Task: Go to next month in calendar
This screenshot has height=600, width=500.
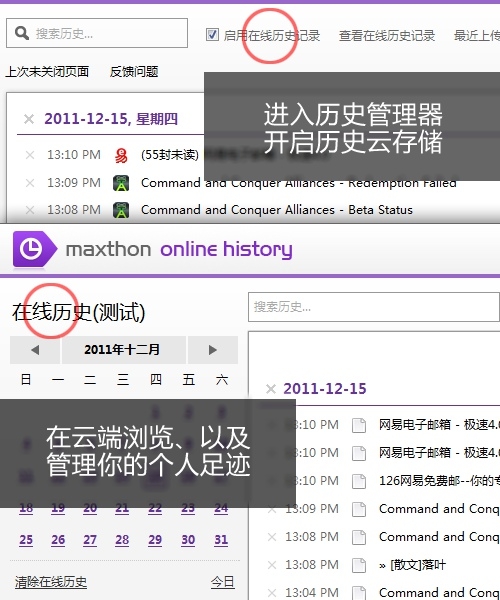Action: tap(213, 350)
